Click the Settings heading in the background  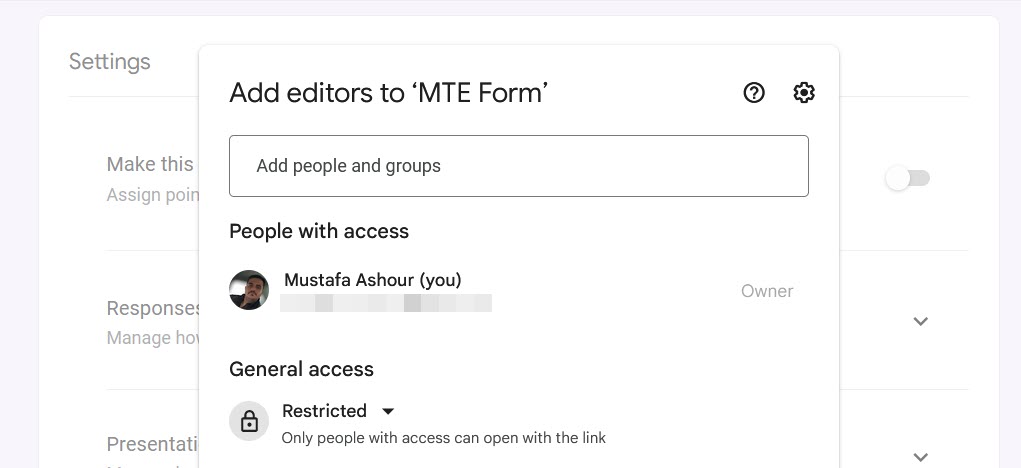(x=110, y=62)
